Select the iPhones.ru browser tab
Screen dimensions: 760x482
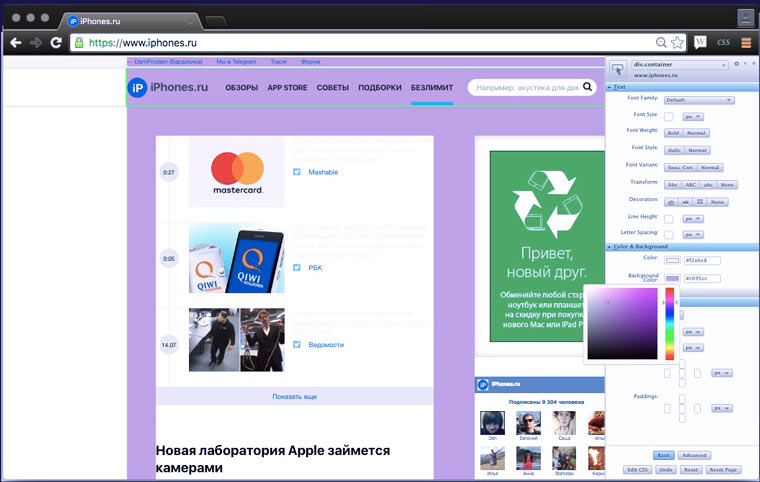tap(131, 21)
